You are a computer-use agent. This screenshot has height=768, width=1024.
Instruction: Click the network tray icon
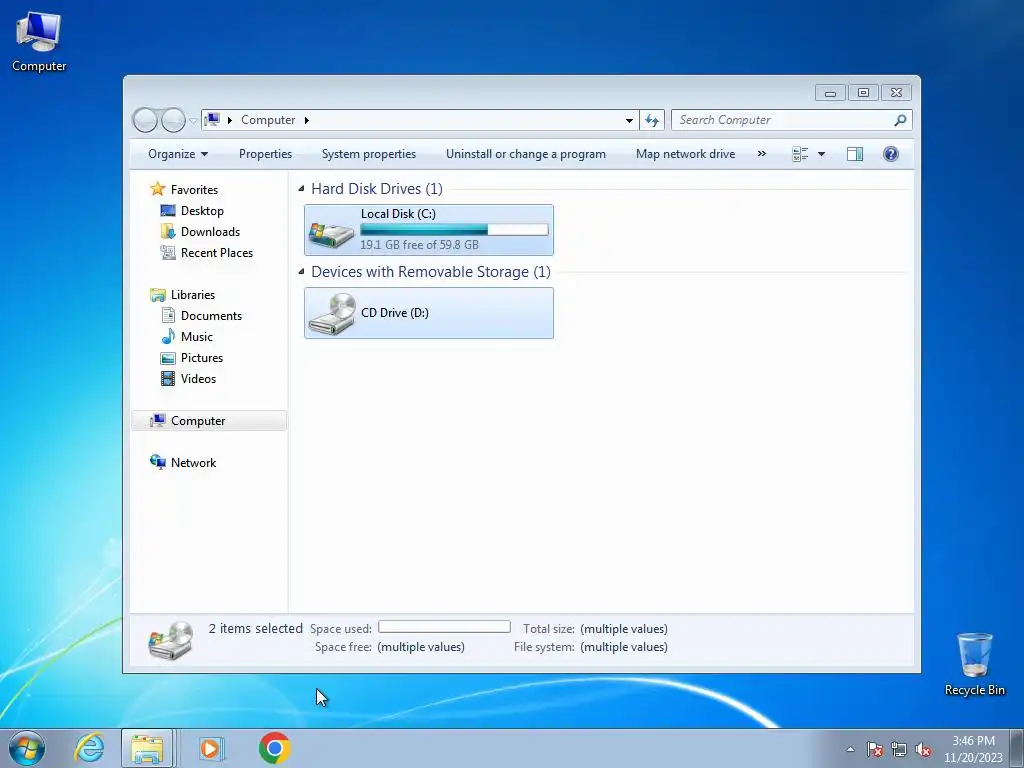pos(899,749)
